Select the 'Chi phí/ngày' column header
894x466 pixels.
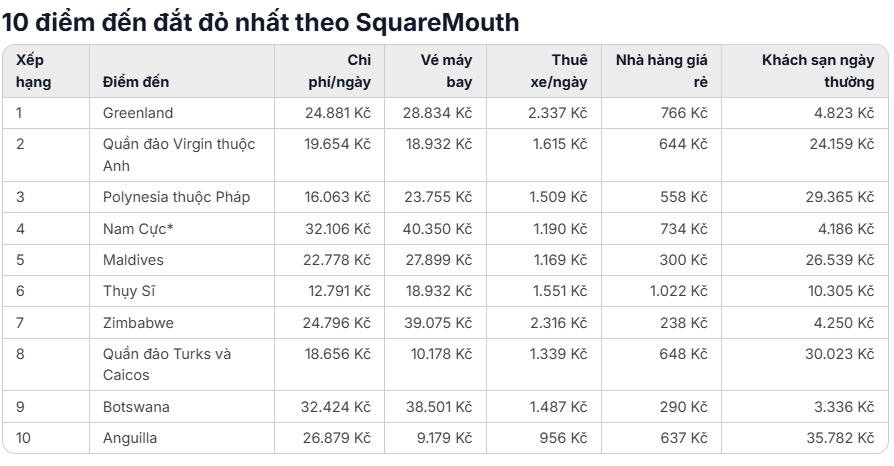[329, 71]
